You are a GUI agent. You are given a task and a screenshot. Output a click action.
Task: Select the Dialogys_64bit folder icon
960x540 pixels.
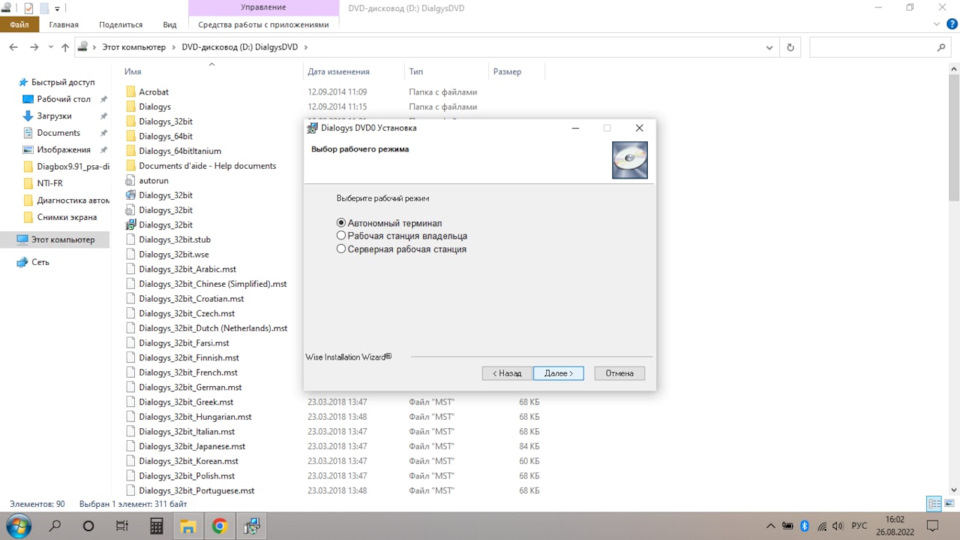[130, 136]
